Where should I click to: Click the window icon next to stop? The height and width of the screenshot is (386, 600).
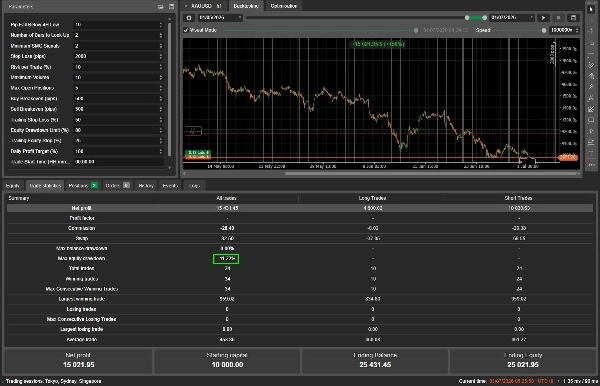coord(573,18)
